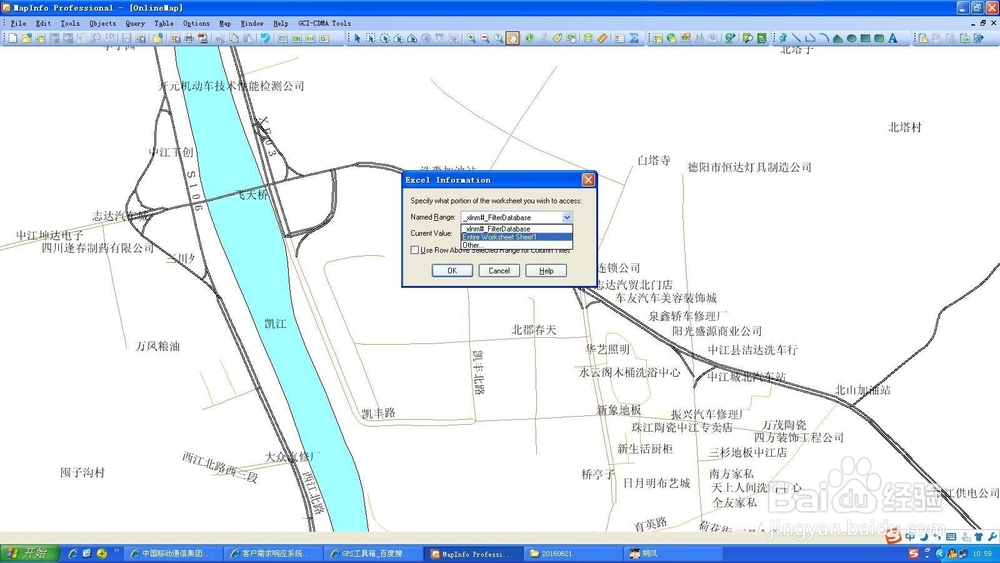Select the Text tool letter A
Screen dimensions: 1000x563
point(893,38)
